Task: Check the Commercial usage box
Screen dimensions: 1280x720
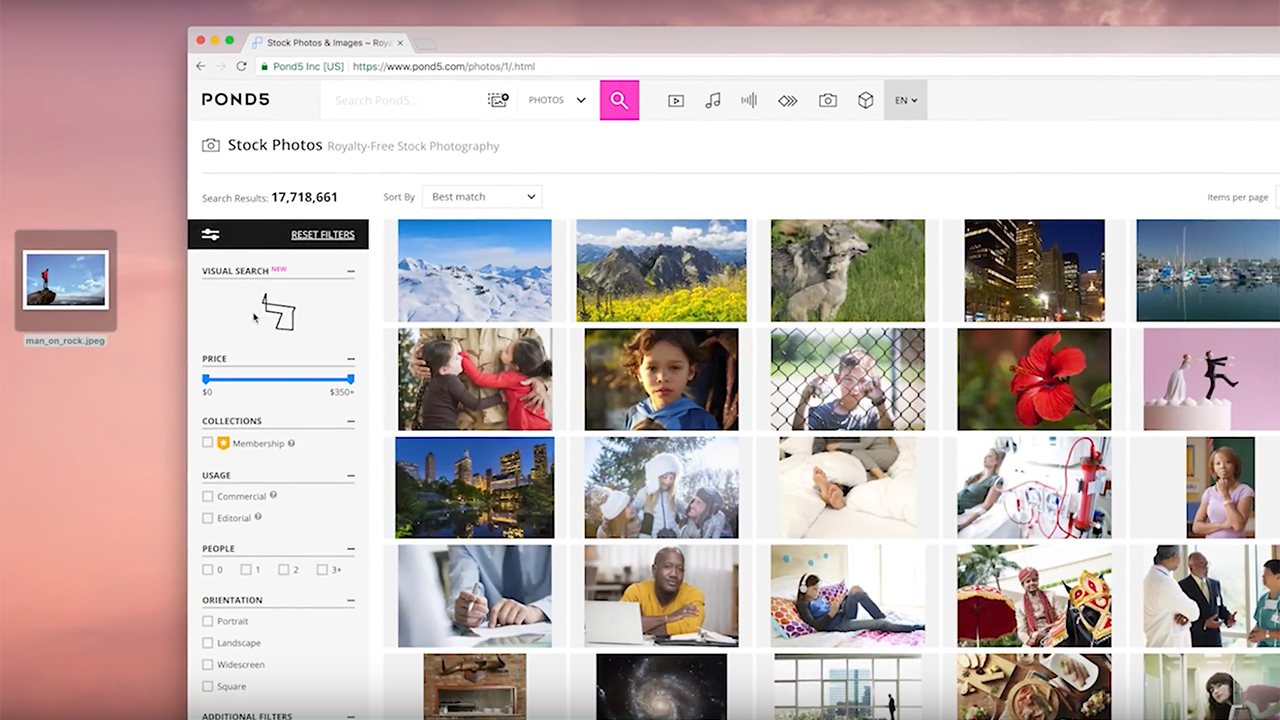Action: (x=208, y=496)
